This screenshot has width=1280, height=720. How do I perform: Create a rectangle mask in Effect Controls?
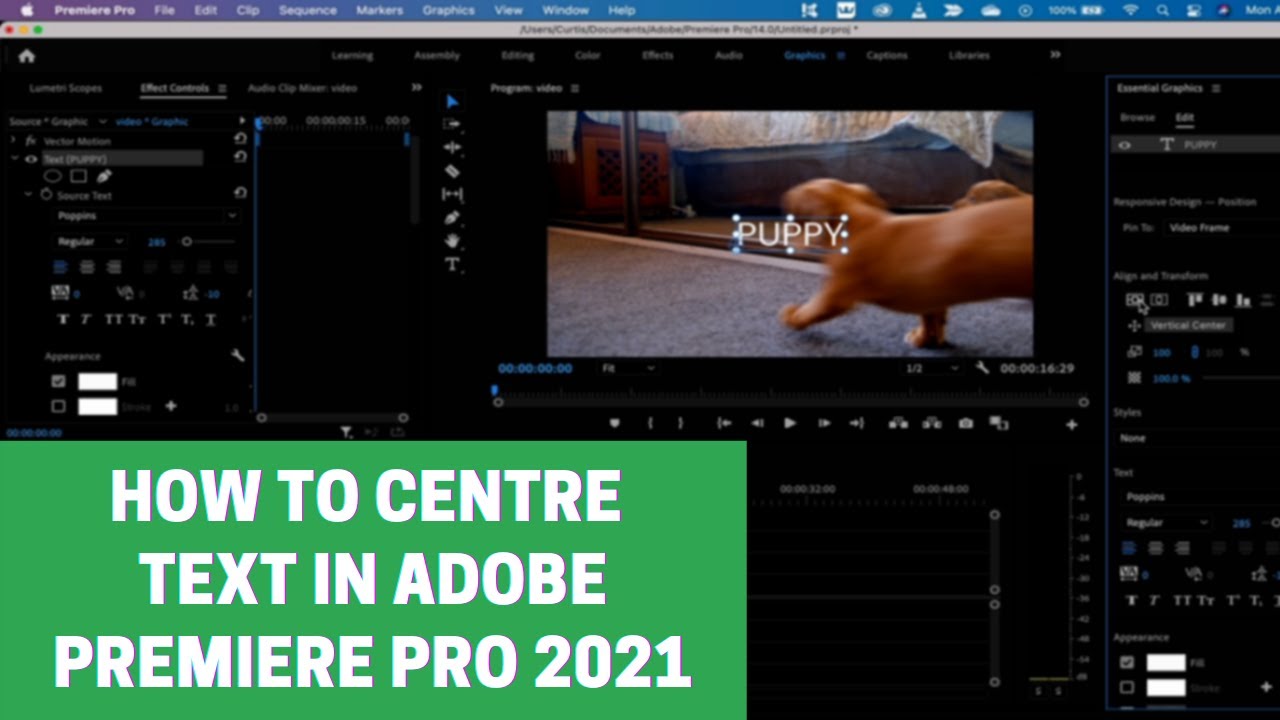pyautogui.click(x=78, y=177)
